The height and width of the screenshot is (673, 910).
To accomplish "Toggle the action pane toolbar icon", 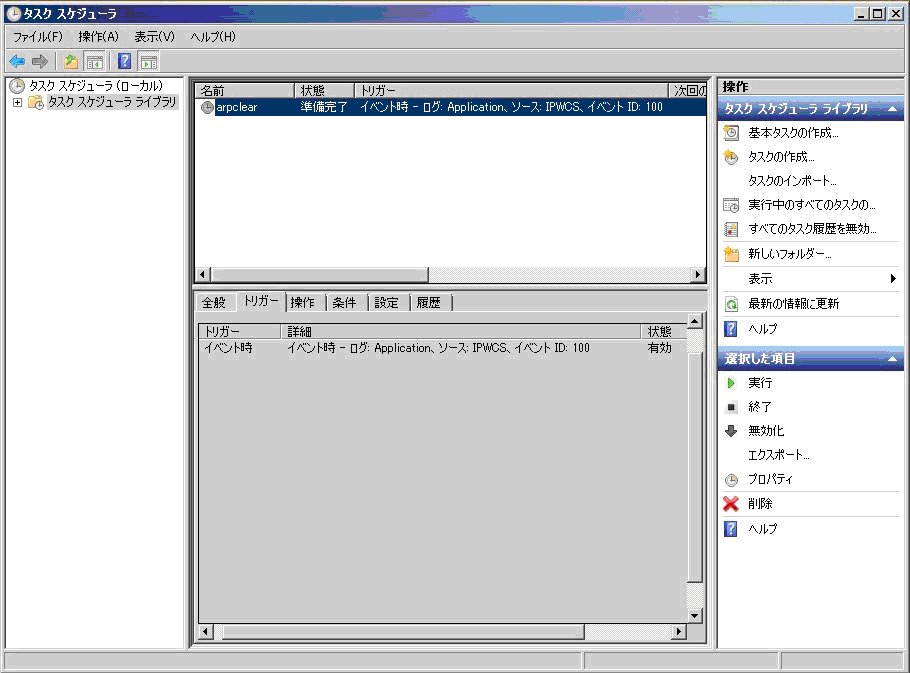I will 149,61.
